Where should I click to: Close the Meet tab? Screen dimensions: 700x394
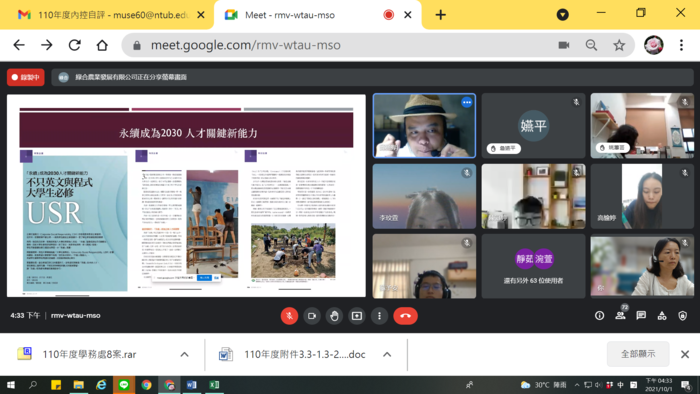click(408, 15)
